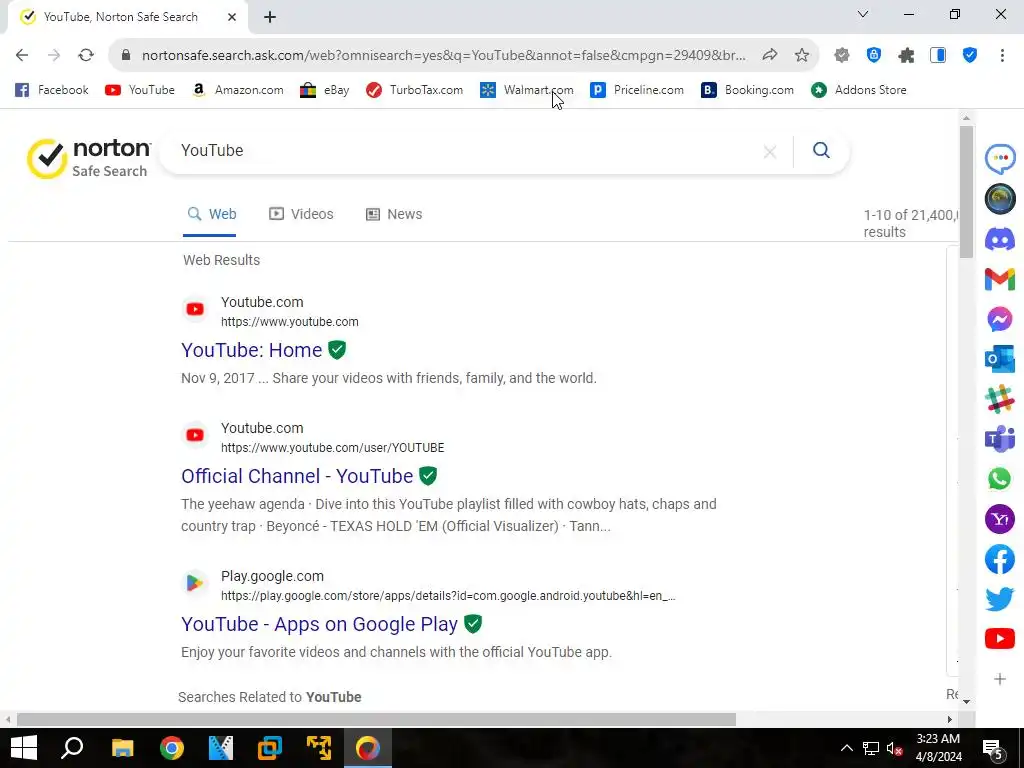
Task: Add a new sidebar app with plus
Action: point(1000,679)
